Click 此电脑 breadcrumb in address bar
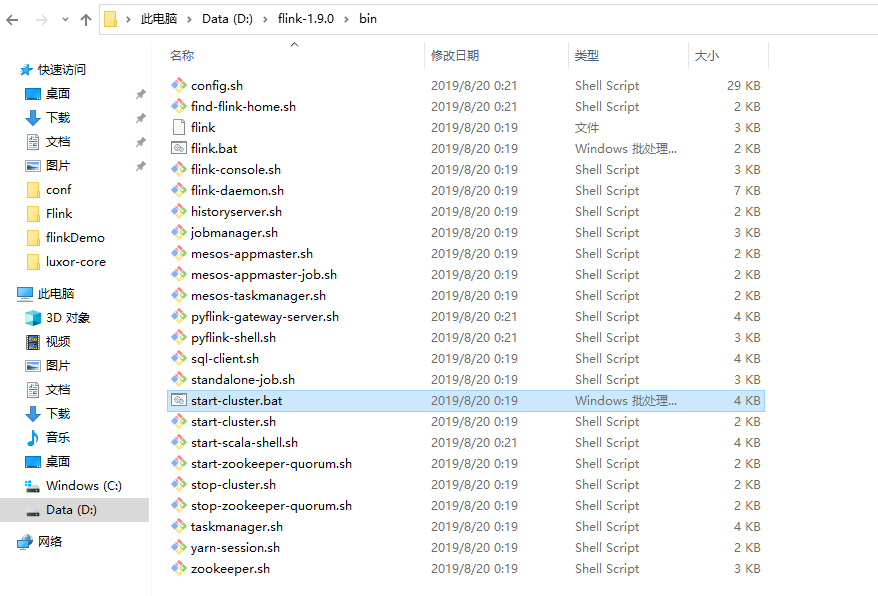878x596 pixels. pyautogui.click(x=158, y=19)
